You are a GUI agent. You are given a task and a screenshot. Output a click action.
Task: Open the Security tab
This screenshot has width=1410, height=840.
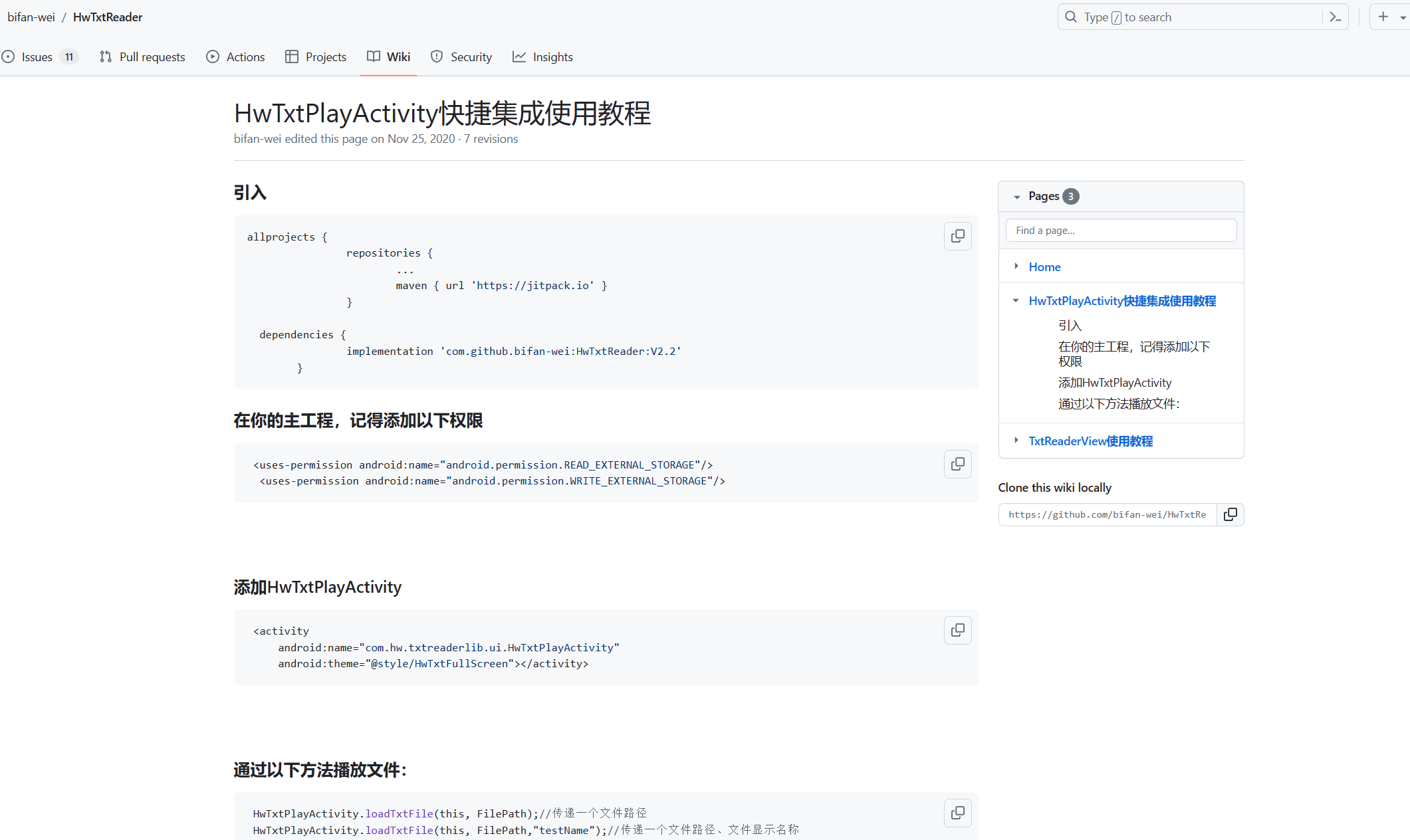click(x=461, y=57)
